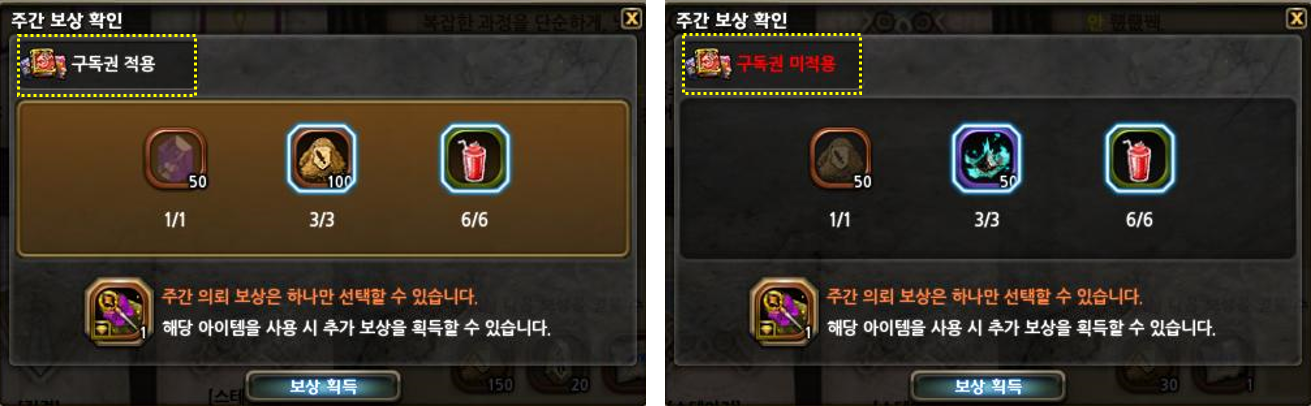1311x406 pixels.
Task: Click the key item icon in right window
Action: [x=783, y=312]
